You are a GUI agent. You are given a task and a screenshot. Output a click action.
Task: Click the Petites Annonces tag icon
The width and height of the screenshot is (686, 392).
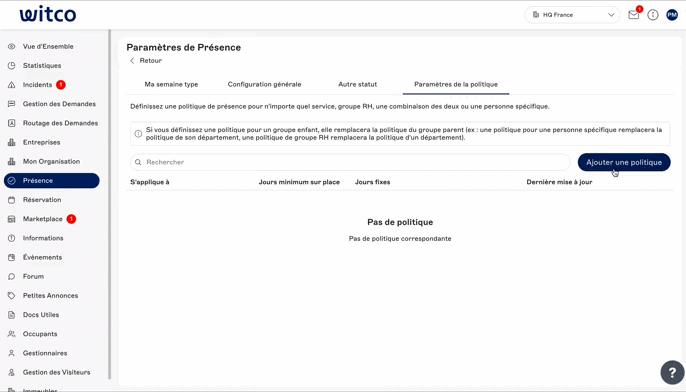[11, 296]
